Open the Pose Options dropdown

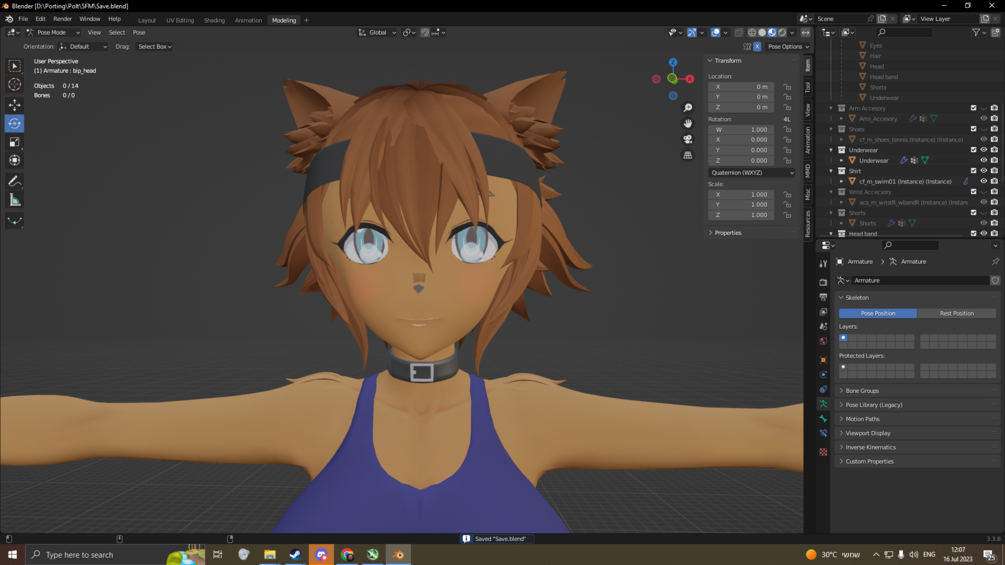(788, 46)
